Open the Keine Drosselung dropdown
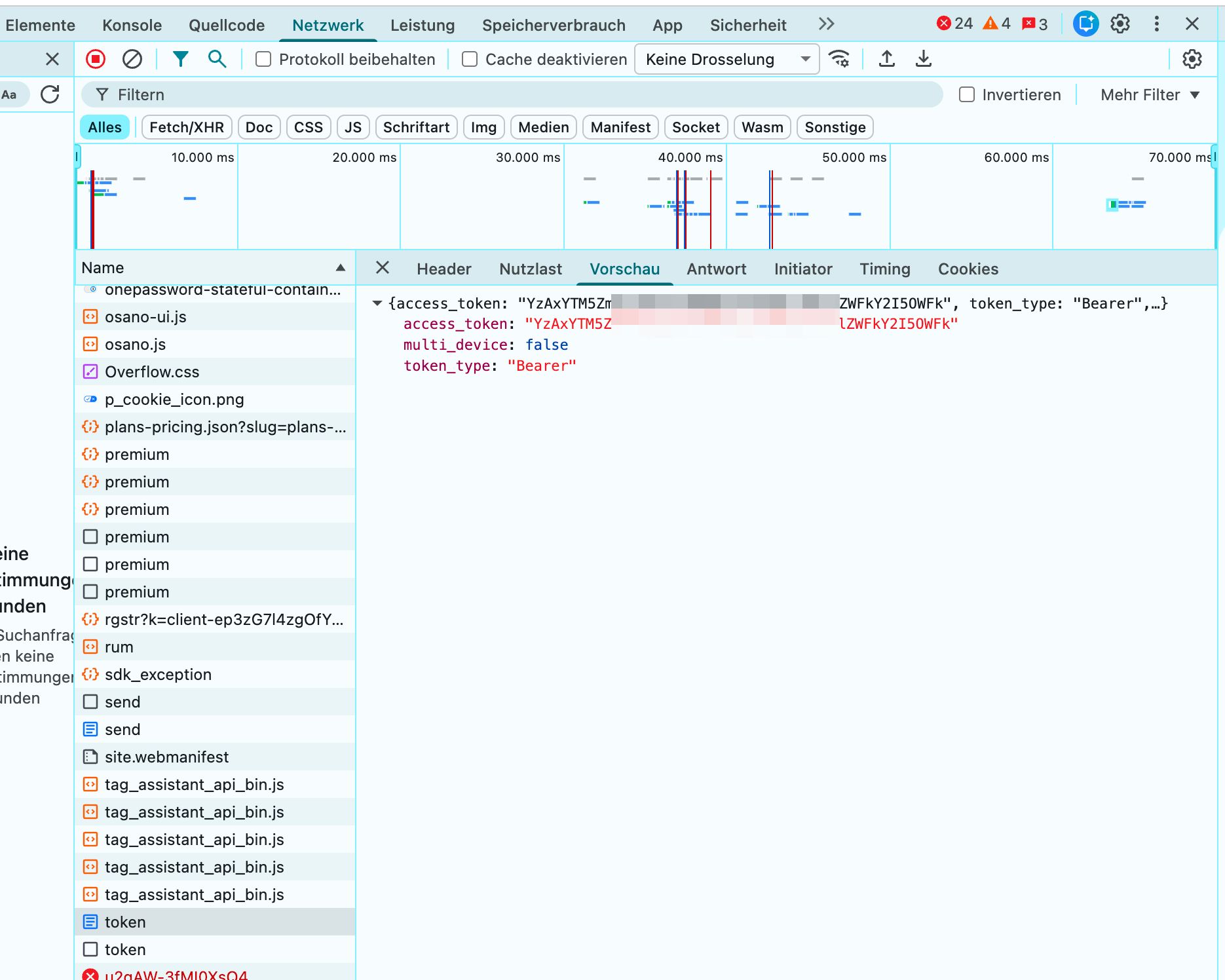The image size is (1225, 980). coord(726,60)
